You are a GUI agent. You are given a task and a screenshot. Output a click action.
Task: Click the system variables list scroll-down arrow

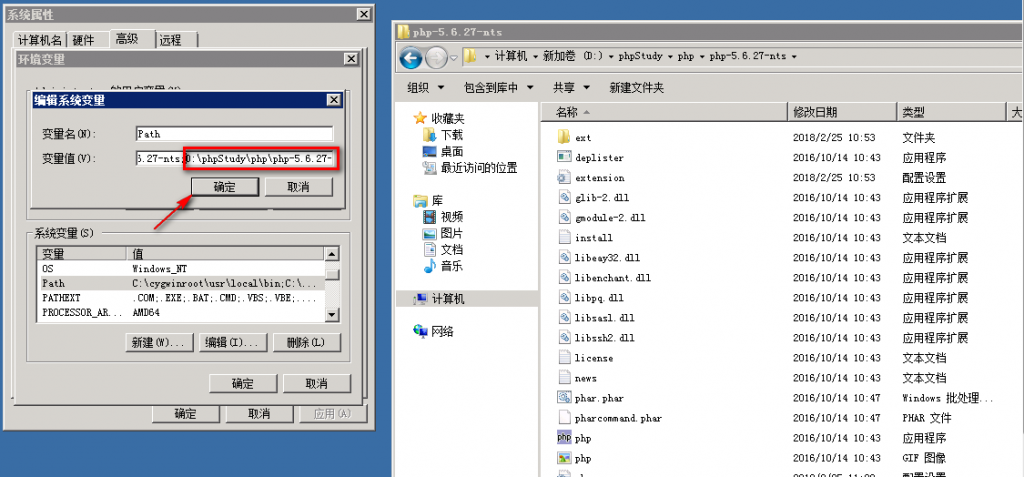click(x=332, y=315)
